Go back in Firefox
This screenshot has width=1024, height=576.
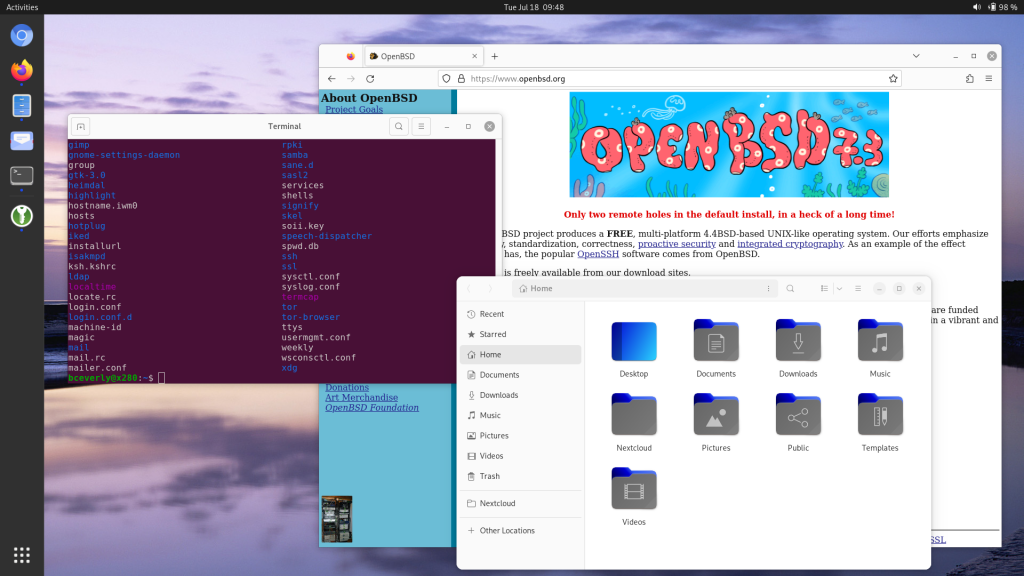(332, 78)
